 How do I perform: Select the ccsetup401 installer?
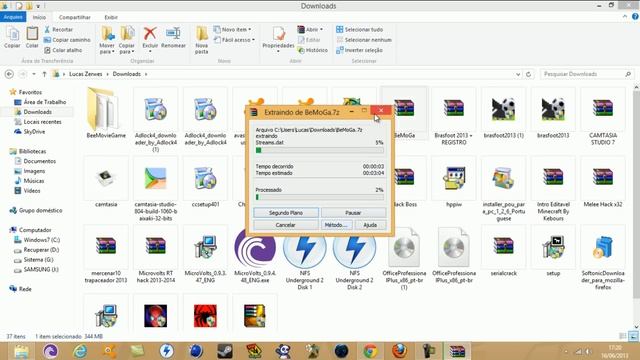pos(205,182)
